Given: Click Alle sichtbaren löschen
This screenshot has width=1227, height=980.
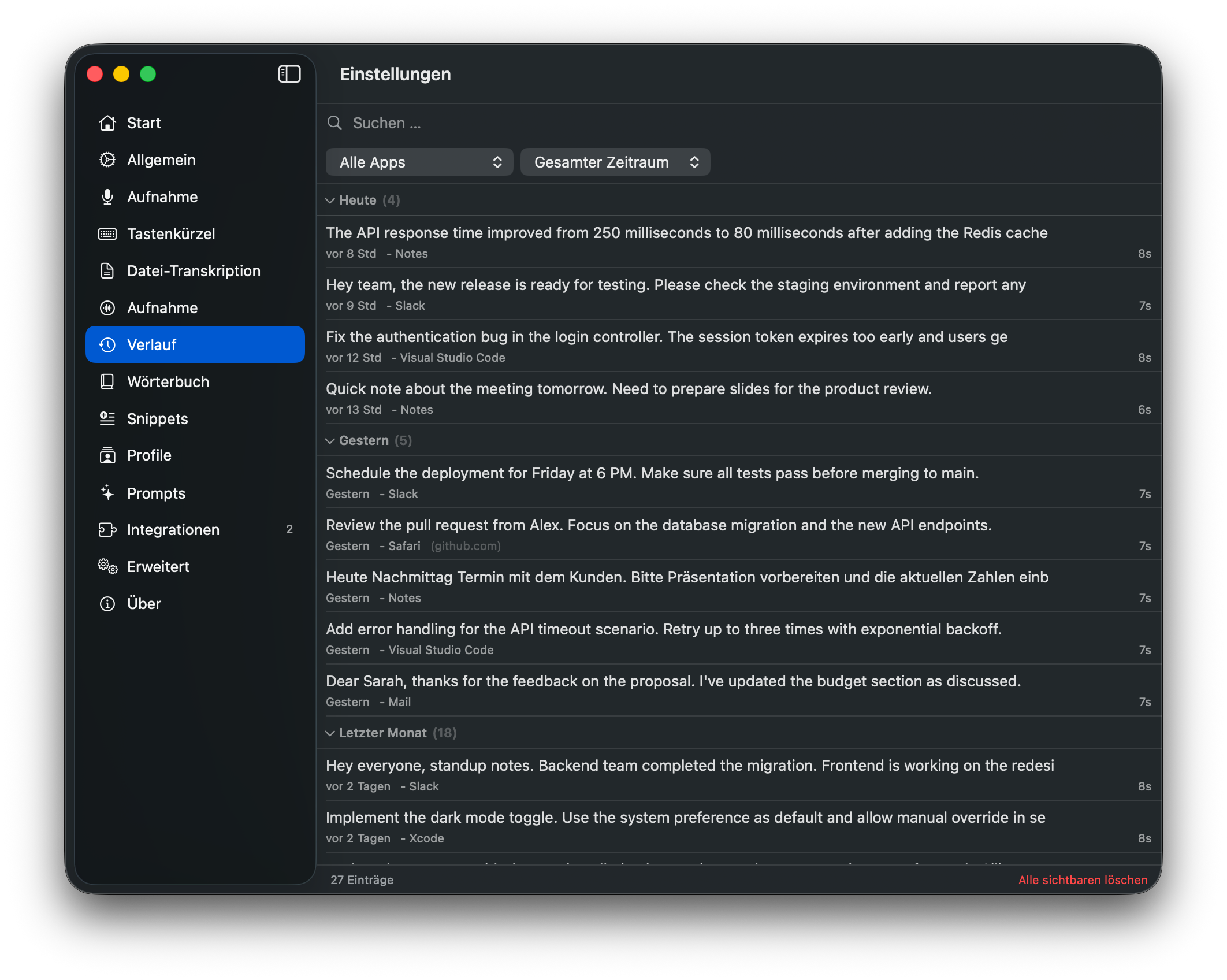Looking at the screenshot, I should [x=1083, y=880].
